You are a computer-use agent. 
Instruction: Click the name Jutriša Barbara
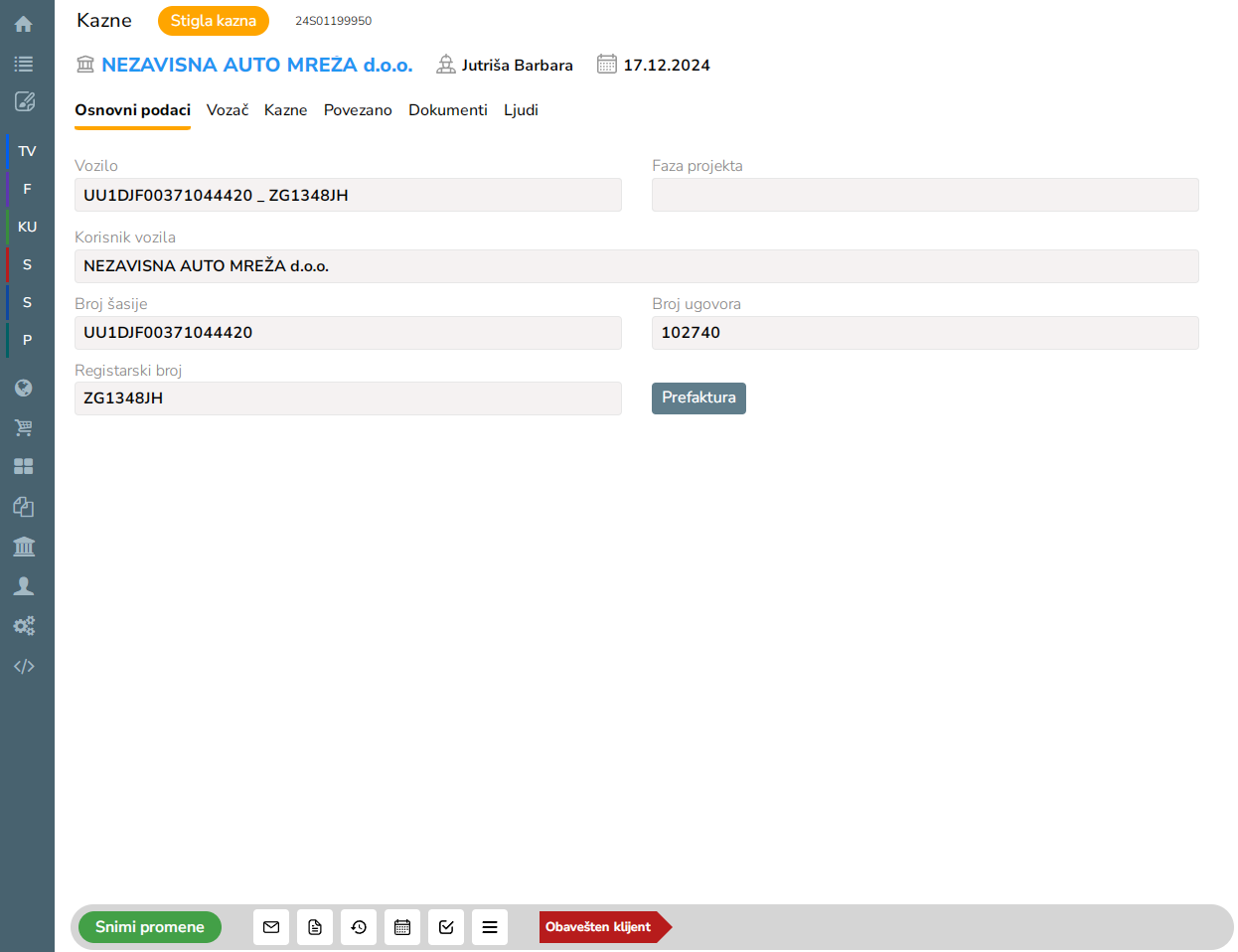[518, 66]
